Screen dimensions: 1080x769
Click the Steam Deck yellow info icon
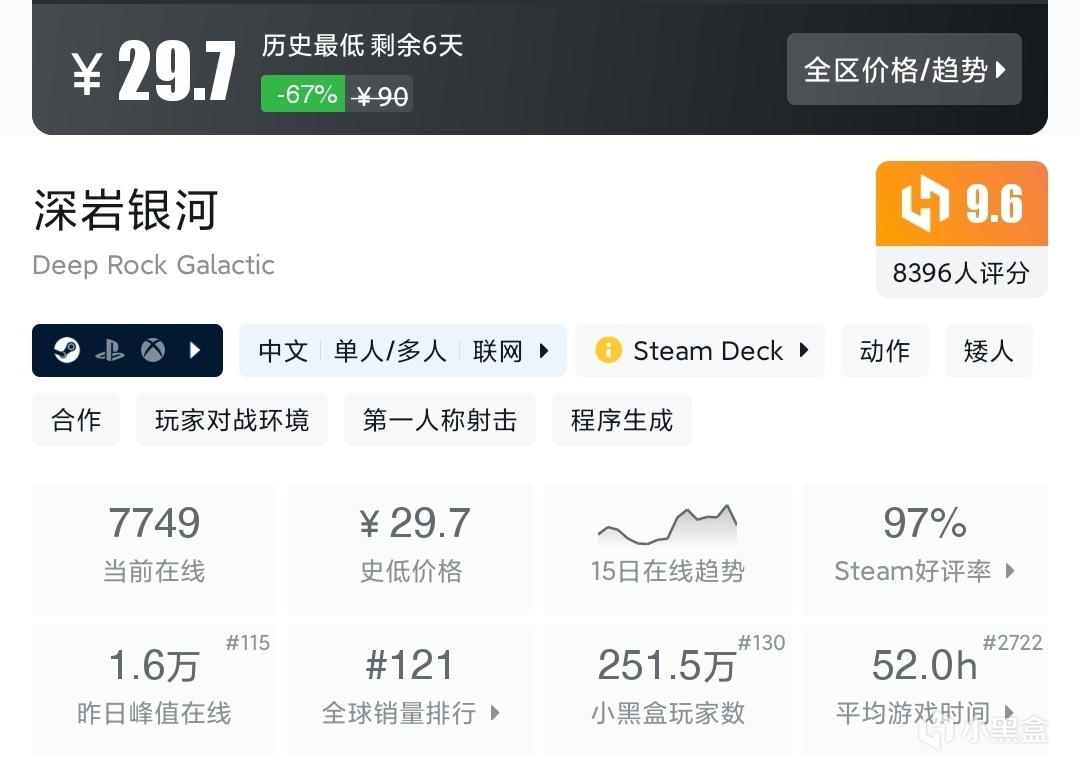click(608, 351)
